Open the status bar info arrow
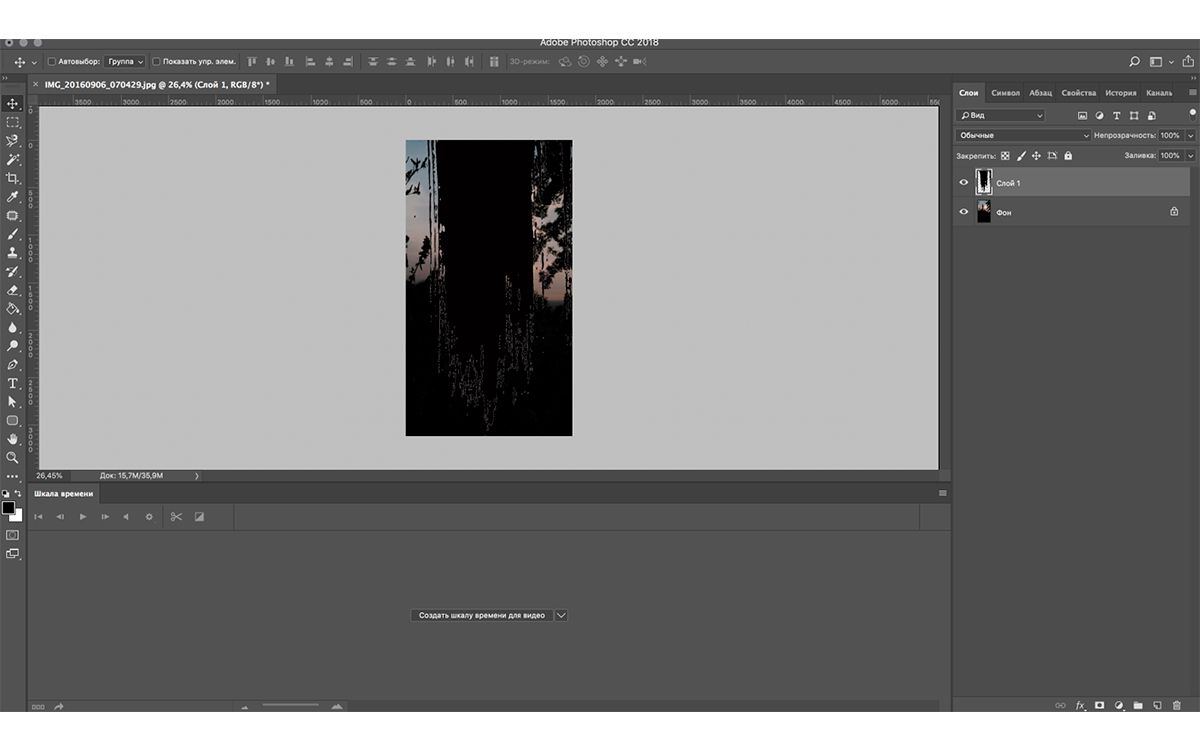1200x750 pixels. 196,476
